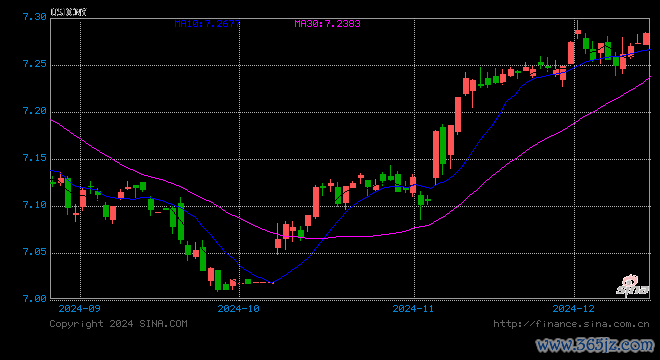Image resolution: width=660 pixels, height=360 pixels.
Task: Click the last red candlestick on chart
Action: point(646,39)
